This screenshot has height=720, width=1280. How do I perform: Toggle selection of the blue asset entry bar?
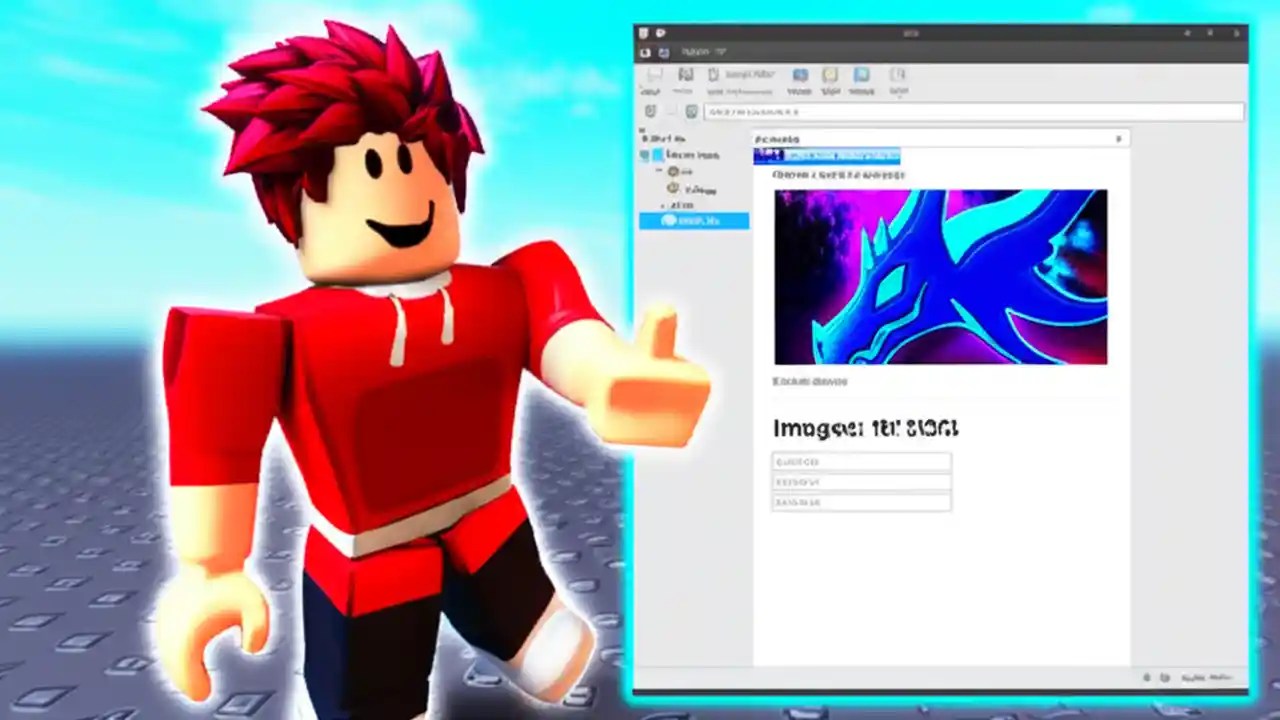825,156
